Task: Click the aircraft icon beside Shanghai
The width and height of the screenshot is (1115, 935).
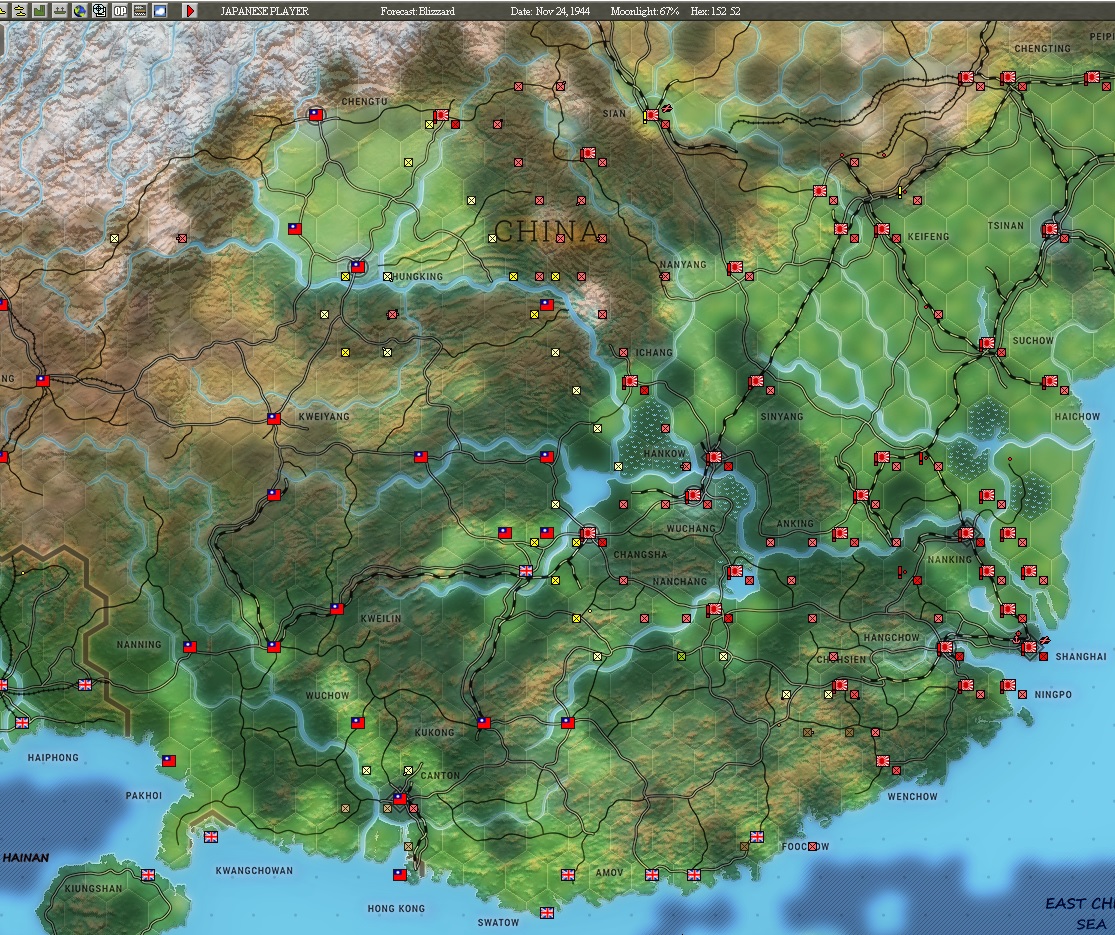Action: coord(1045,640)
